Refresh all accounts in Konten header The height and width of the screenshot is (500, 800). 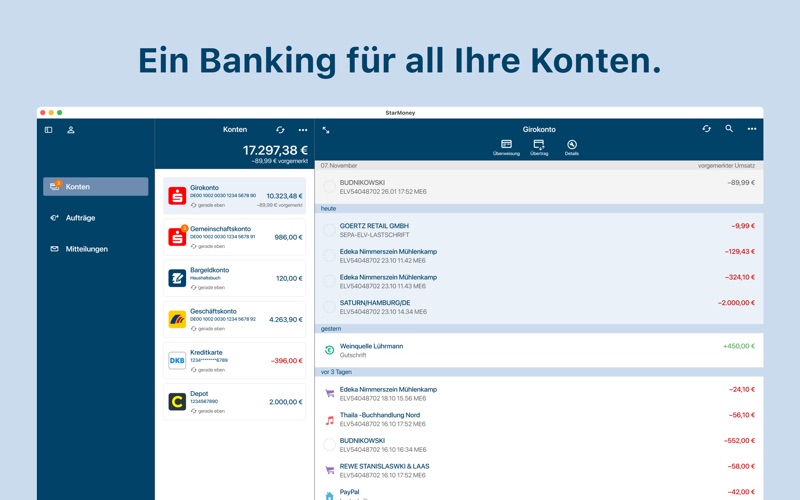[x=280, y=130]
